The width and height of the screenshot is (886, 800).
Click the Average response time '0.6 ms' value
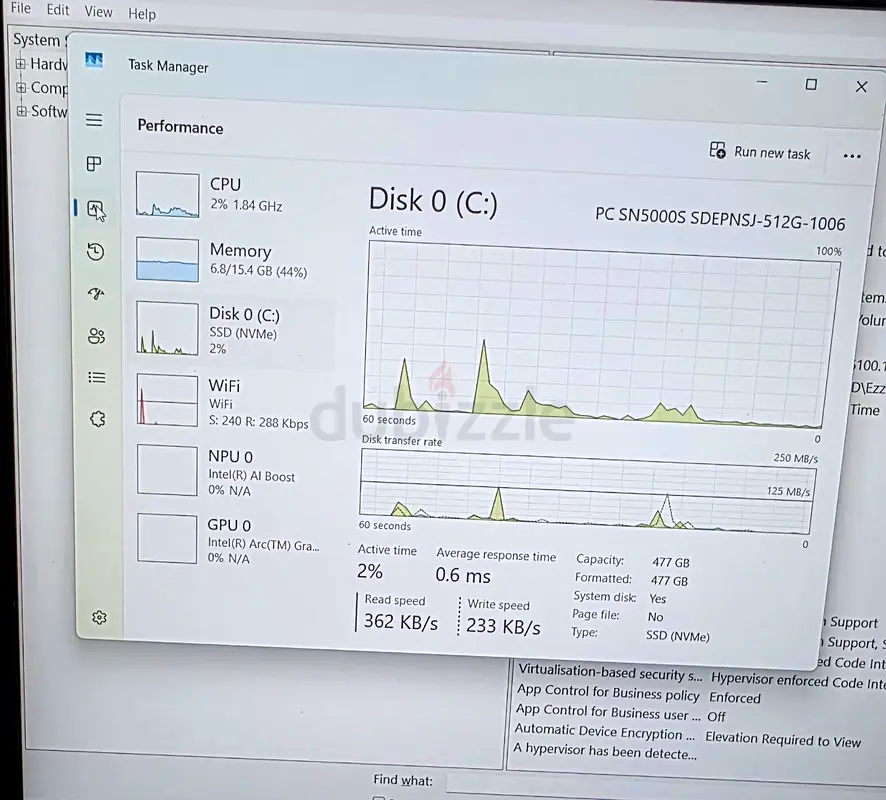pyautogui.click(x=463, y=575)
